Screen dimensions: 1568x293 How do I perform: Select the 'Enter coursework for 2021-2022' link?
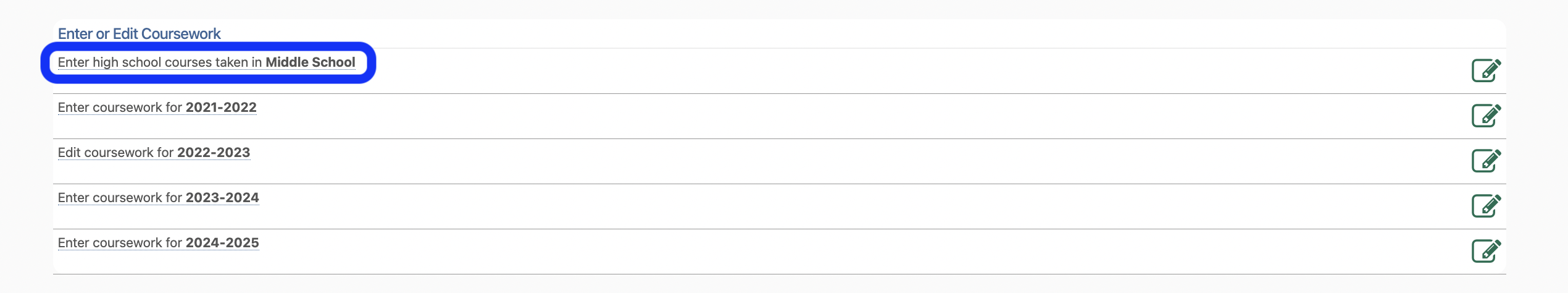click(157, 108)
